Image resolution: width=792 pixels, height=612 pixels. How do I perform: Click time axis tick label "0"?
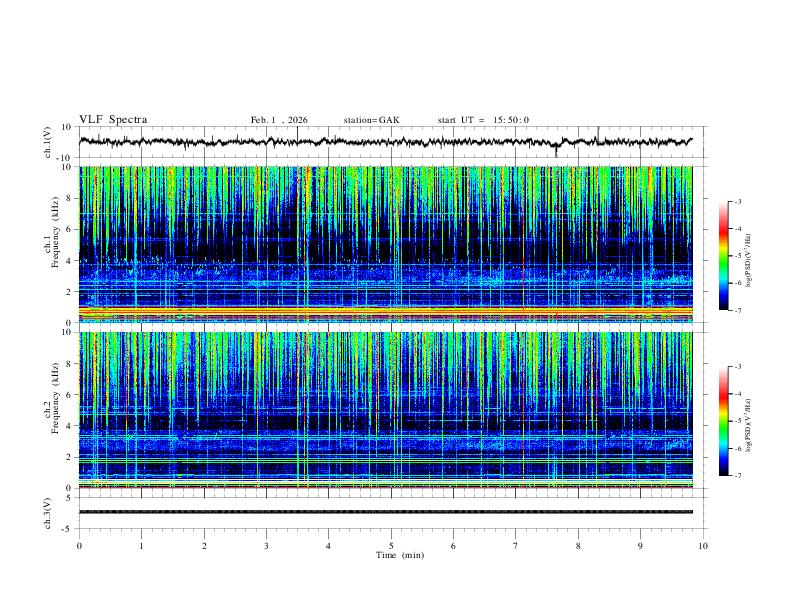point(79,546)
